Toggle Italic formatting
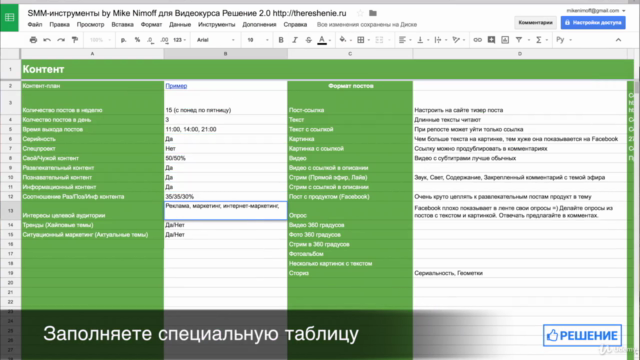The width and height of the screenshot is (640, 360). click(x=295, y=40)
